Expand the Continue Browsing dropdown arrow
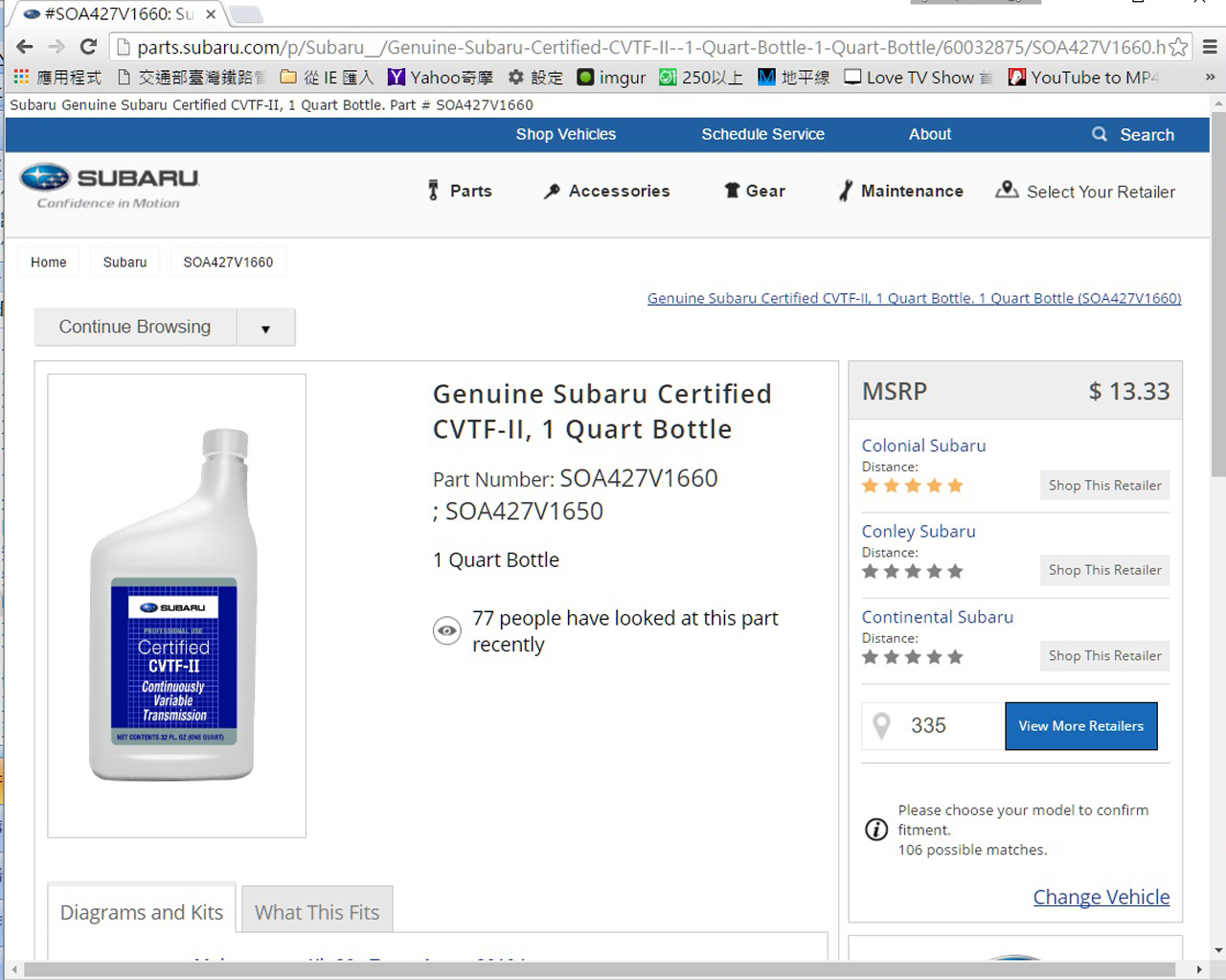The image size is (1226, 980). coord(265,328)
